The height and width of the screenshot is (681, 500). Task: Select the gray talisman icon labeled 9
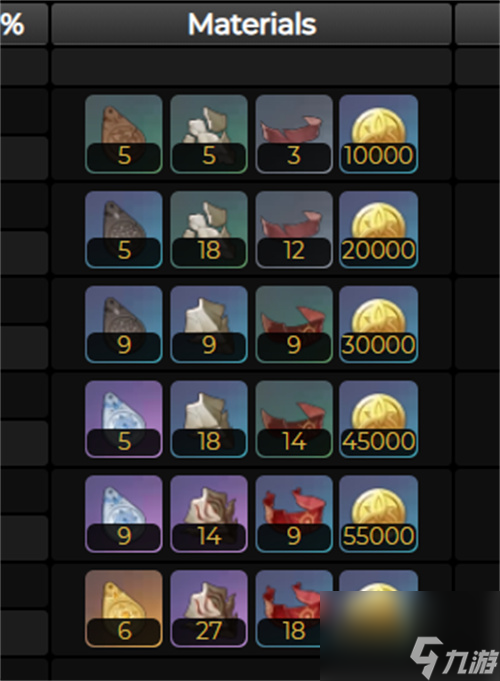tap(124, 324)
